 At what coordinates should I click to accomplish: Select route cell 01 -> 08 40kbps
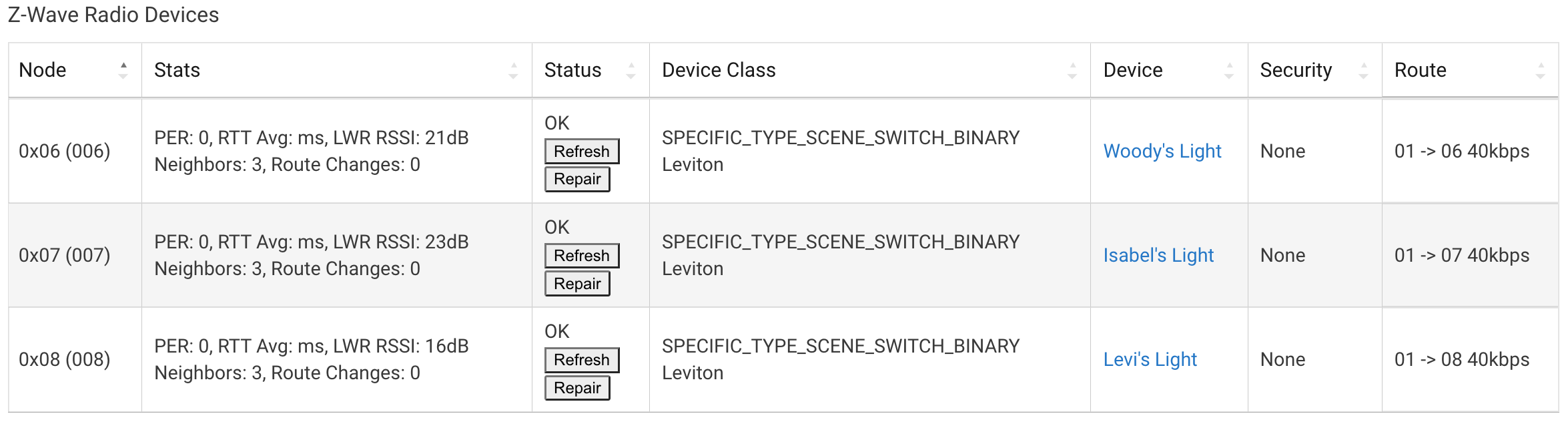pos(1470,359)
